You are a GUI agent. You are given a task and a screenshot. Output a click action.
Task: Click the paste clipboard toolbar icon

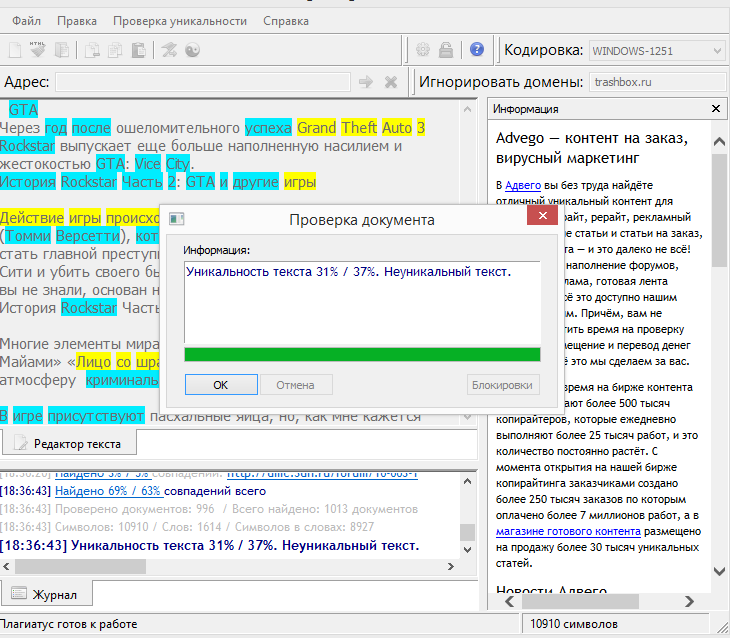coord(138,50)
